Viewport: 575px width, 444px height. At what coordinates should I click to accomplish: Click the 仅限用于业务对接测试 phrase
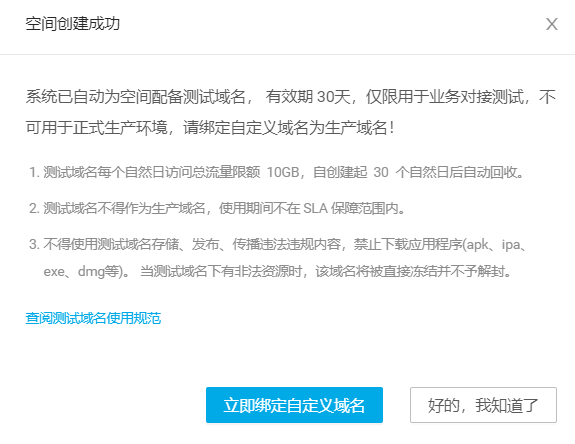point(444,97)
